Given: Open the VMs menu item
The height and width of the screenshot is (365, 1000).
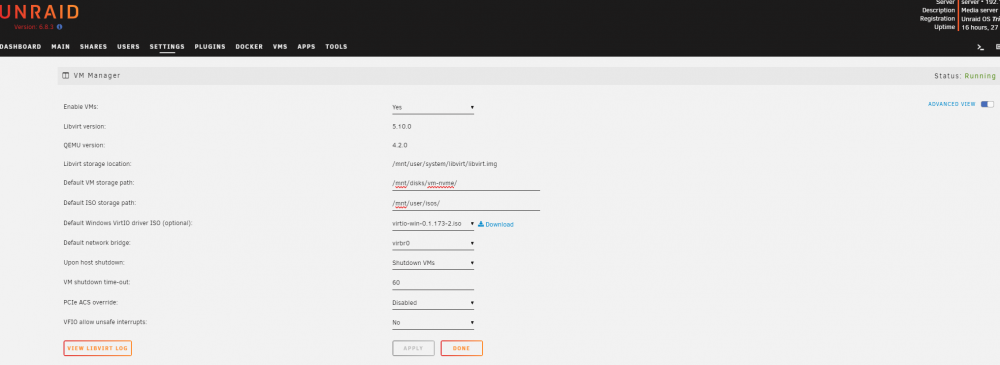Looking at the screenshot, I should tap(280, 47).
